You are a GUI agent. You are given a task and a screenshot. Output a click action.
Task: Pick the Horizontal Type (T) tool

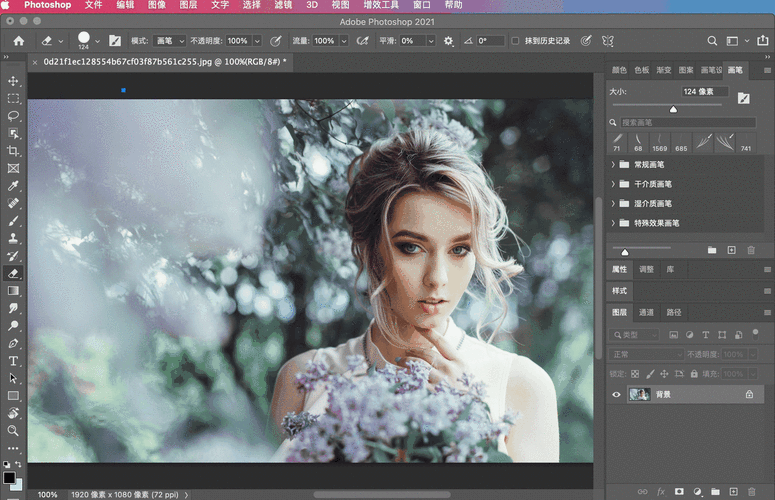[x=13, y=361]
